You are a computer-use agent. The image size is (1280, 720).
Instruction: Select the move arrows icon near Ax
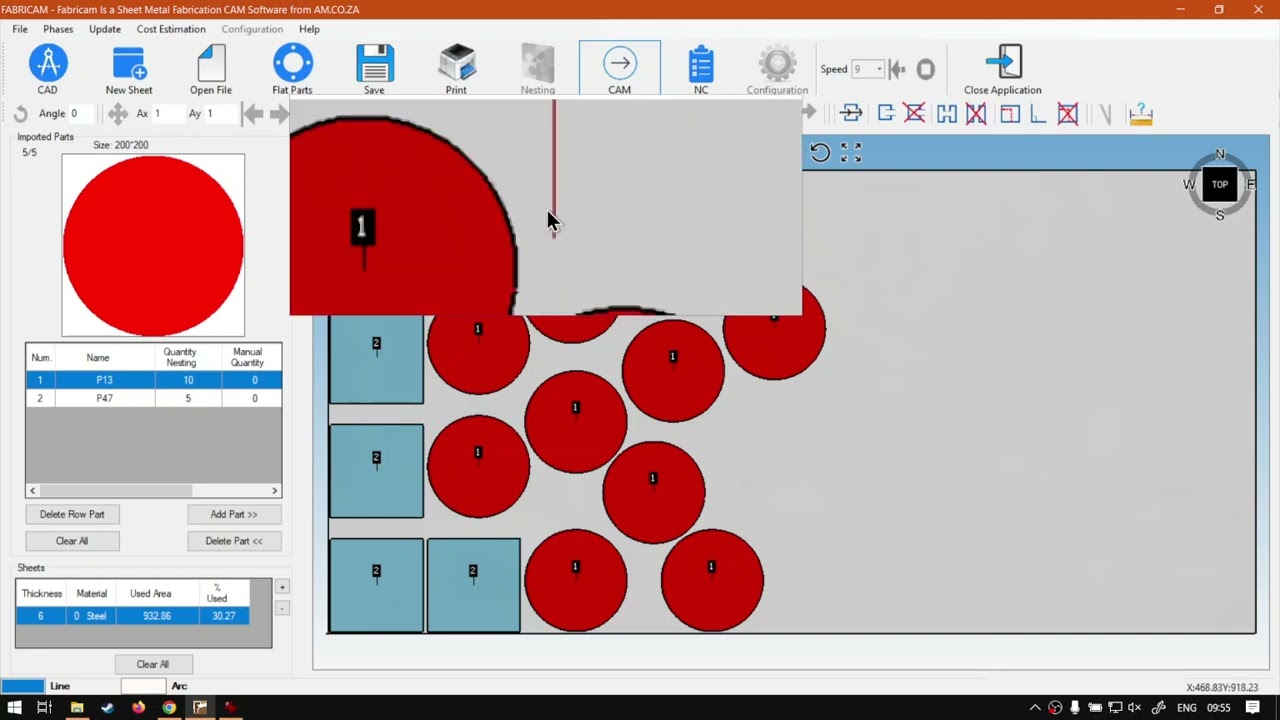click(x=118, y=114)
